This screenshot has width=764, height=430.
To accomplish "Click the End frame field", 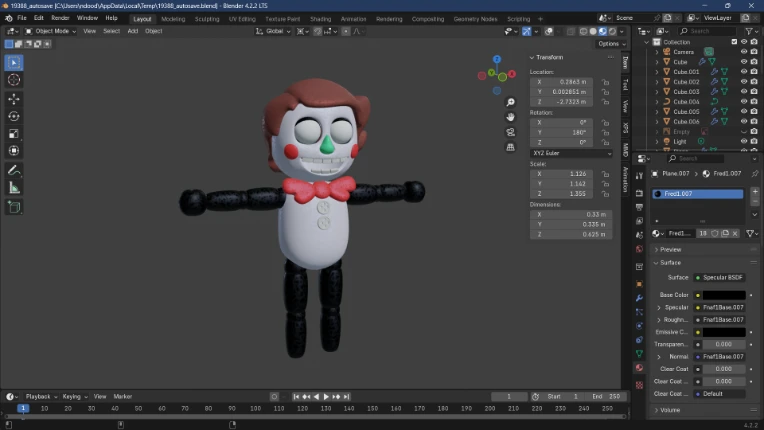I will 608,397.
